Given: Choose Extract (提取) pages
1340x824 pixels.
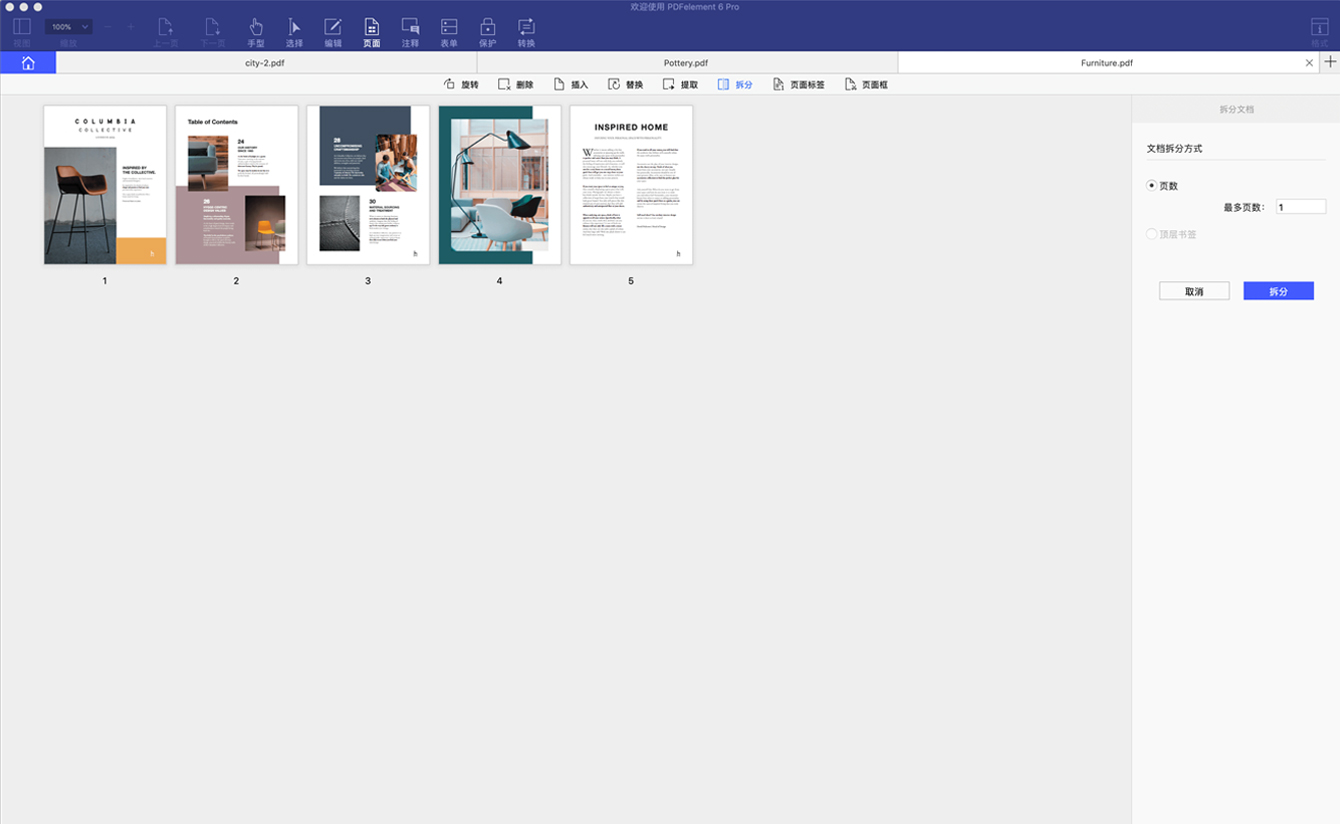Looking at the screenshot, I should point(680,85).
